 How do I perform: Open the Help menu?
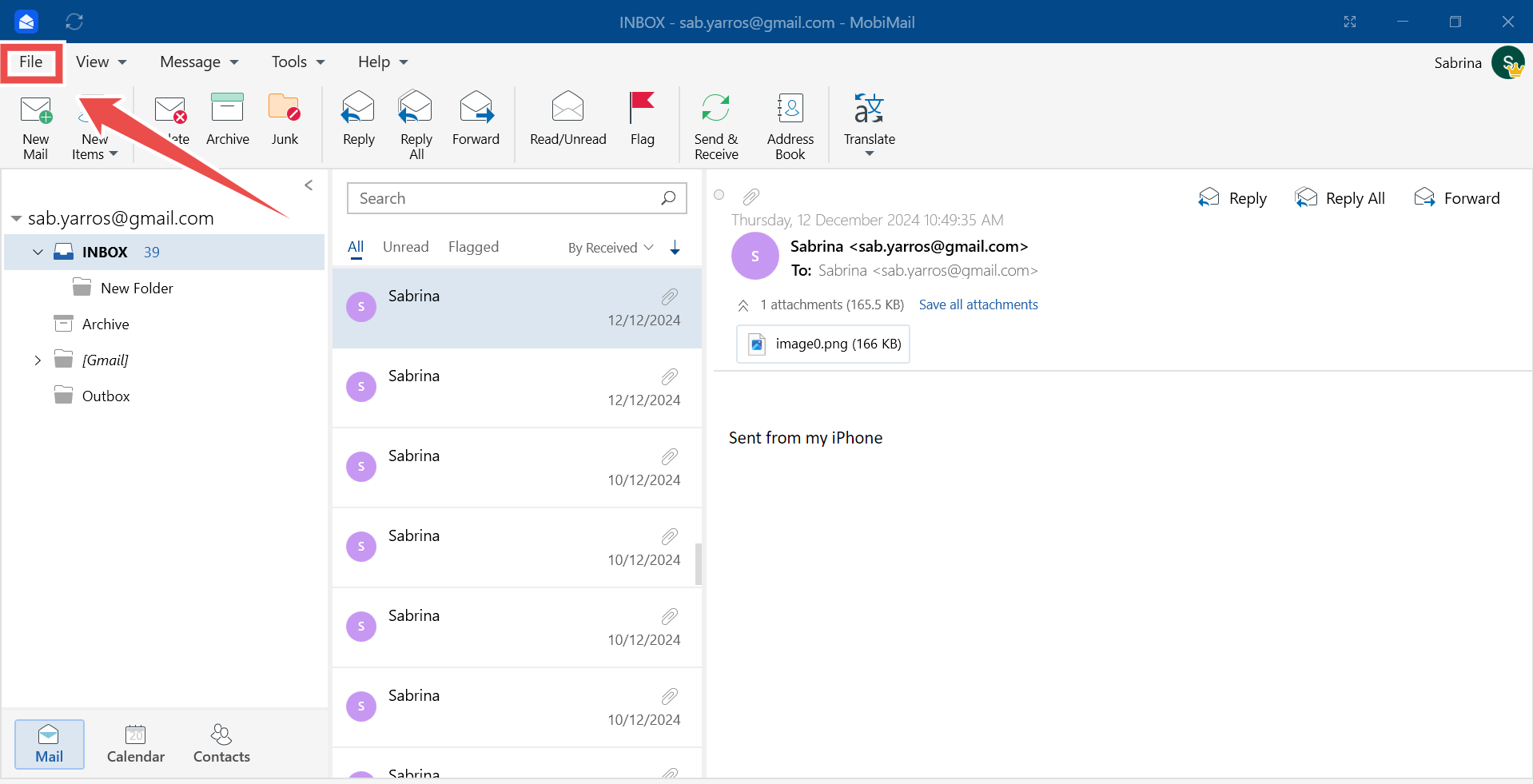[x=383, y=62]
